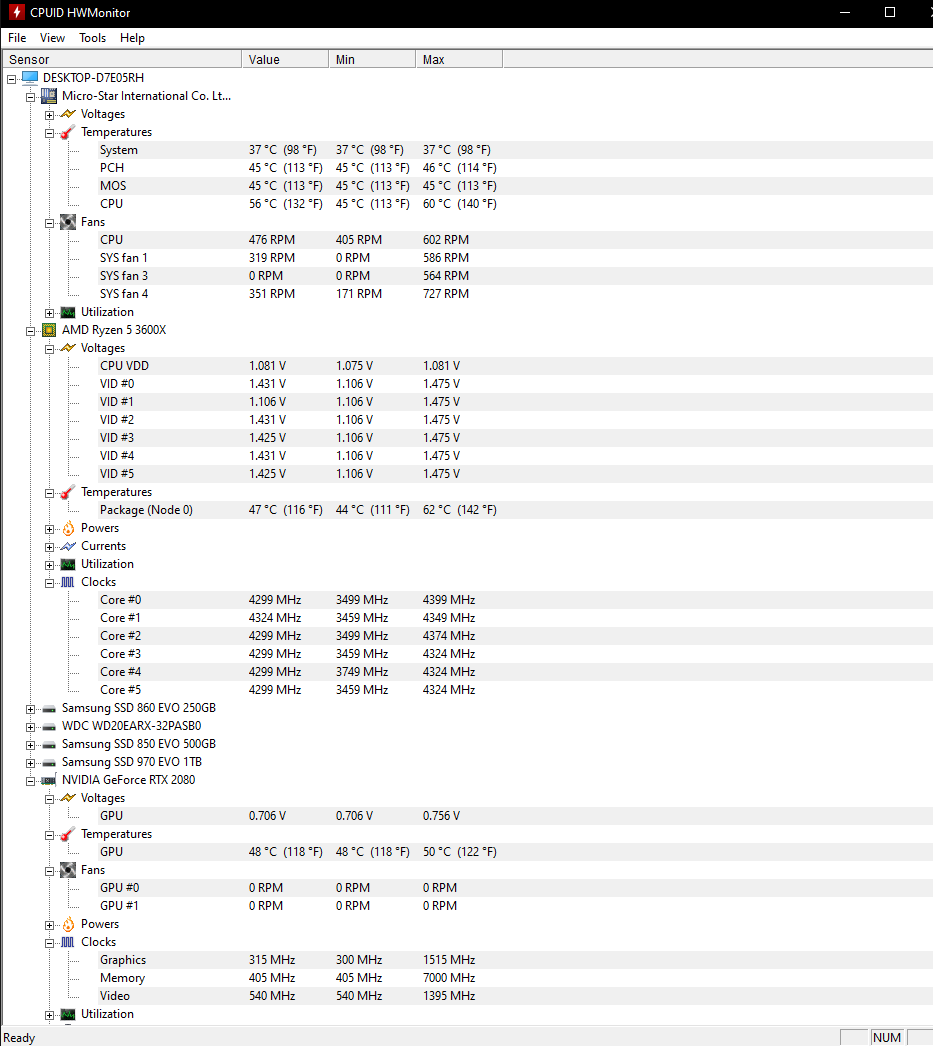Click the RTX 2080 Fans icon

click(68, 871)
